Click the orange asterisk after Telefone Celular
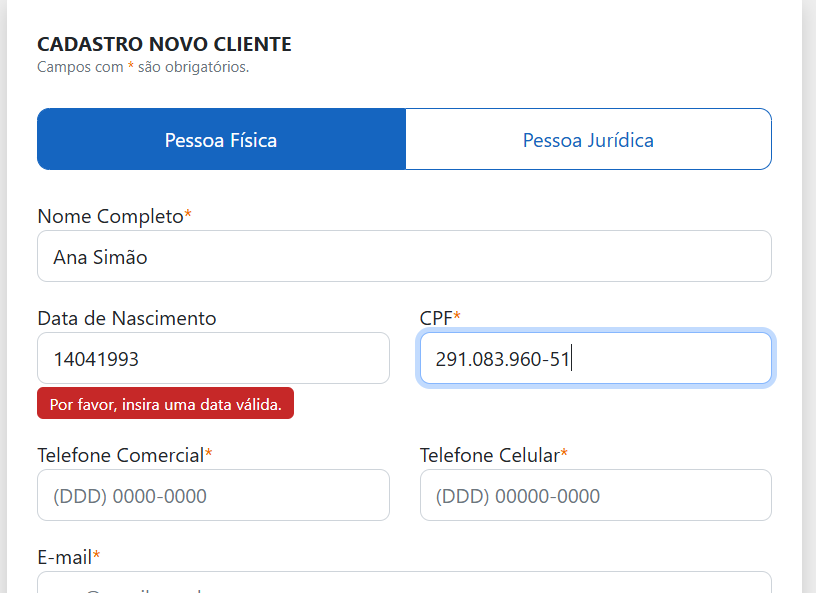 click(x=564, y=454)
